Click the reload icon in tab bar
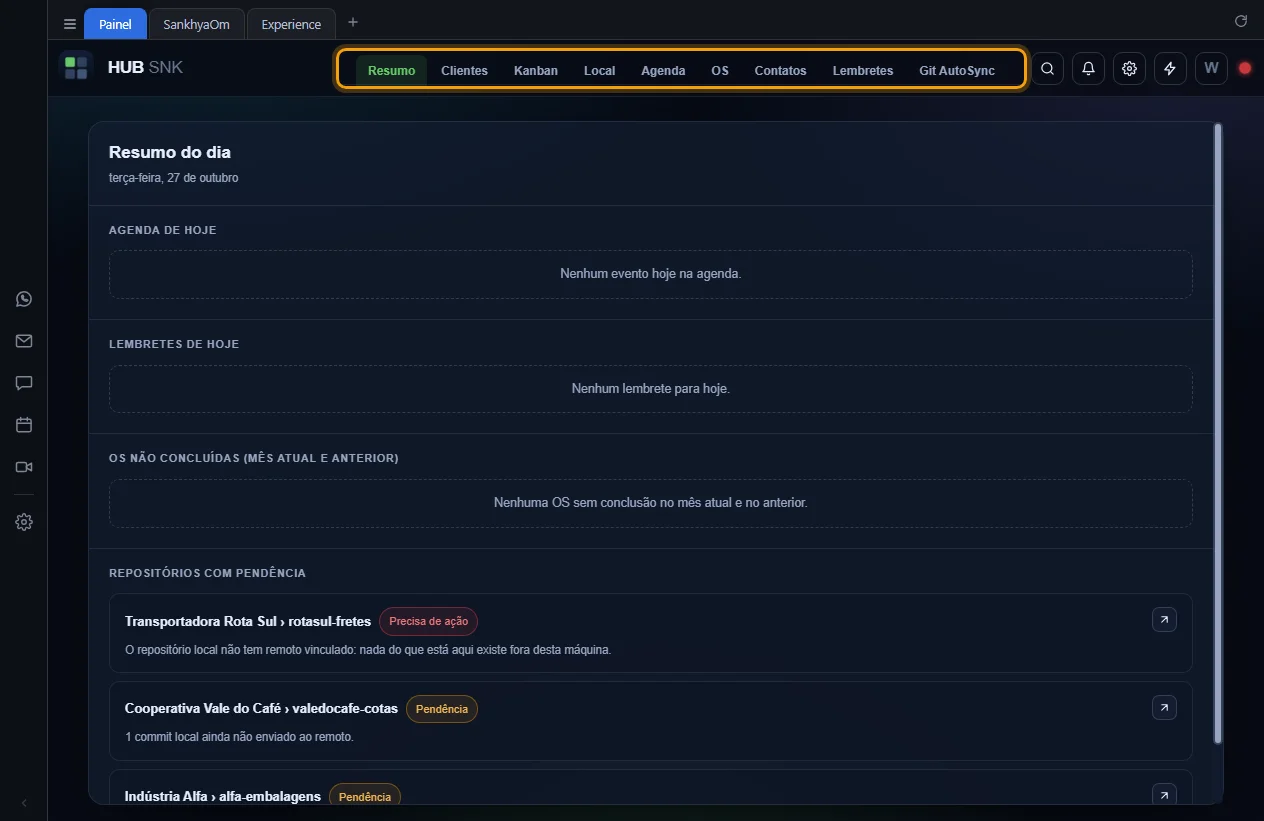Screen dimensions: 1264x821 (1241, 21)
